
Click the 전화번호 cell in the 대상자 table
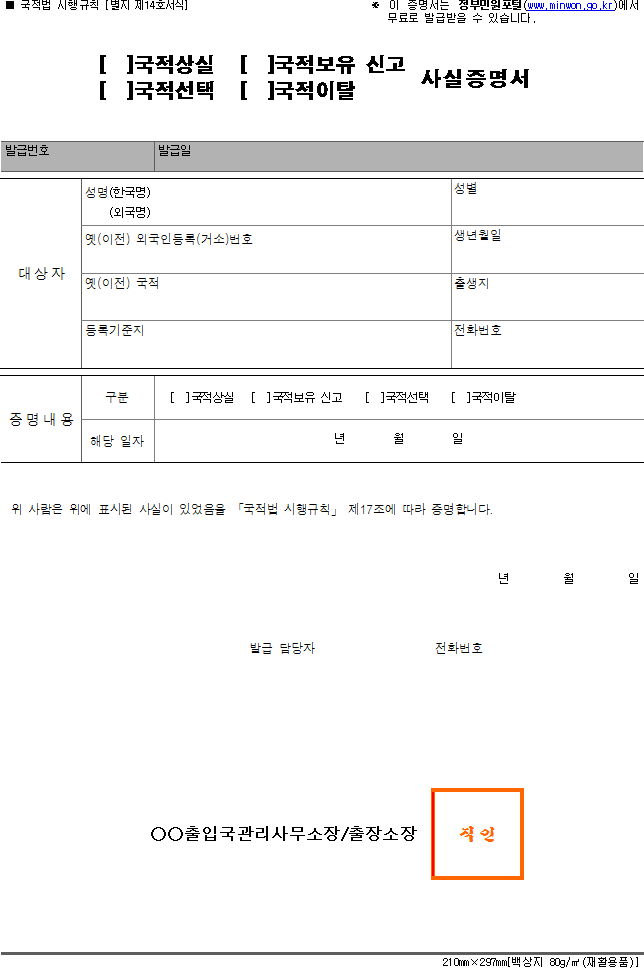click(x=548, y=344)
